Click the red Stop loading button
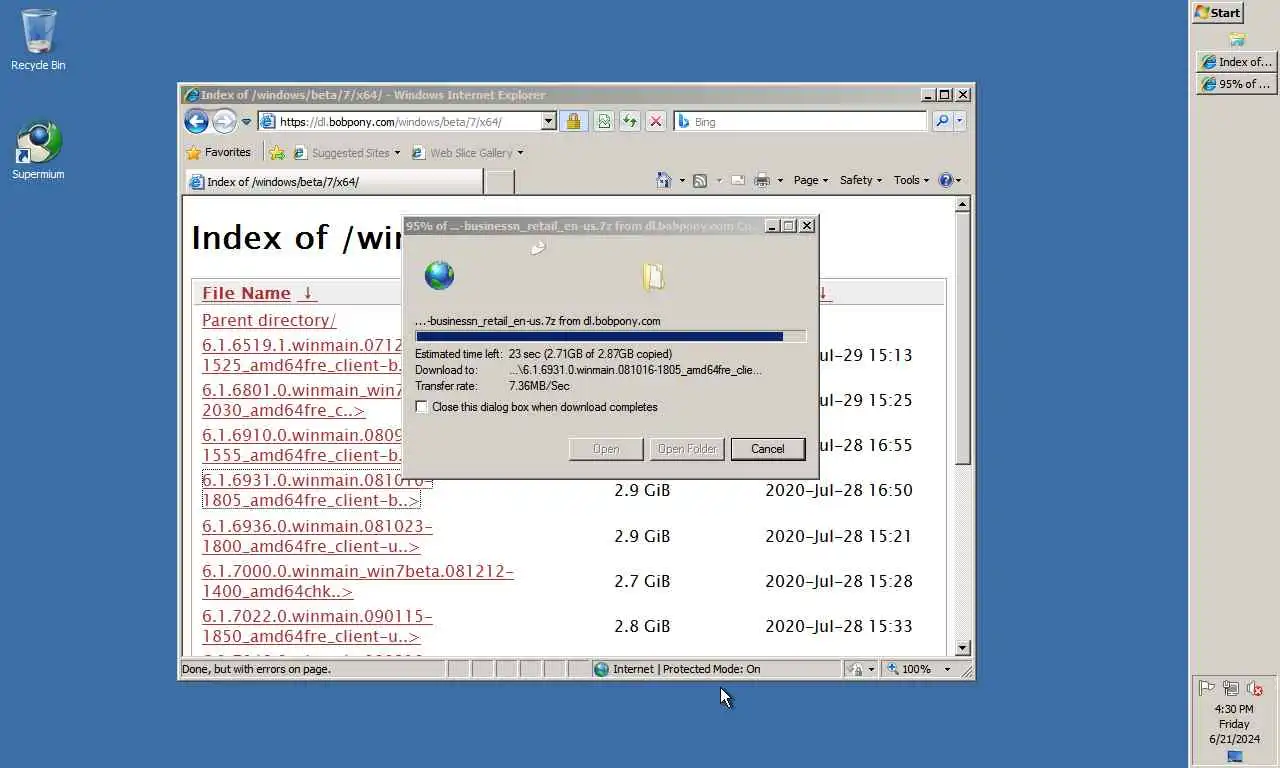 (x=655, y=121)
